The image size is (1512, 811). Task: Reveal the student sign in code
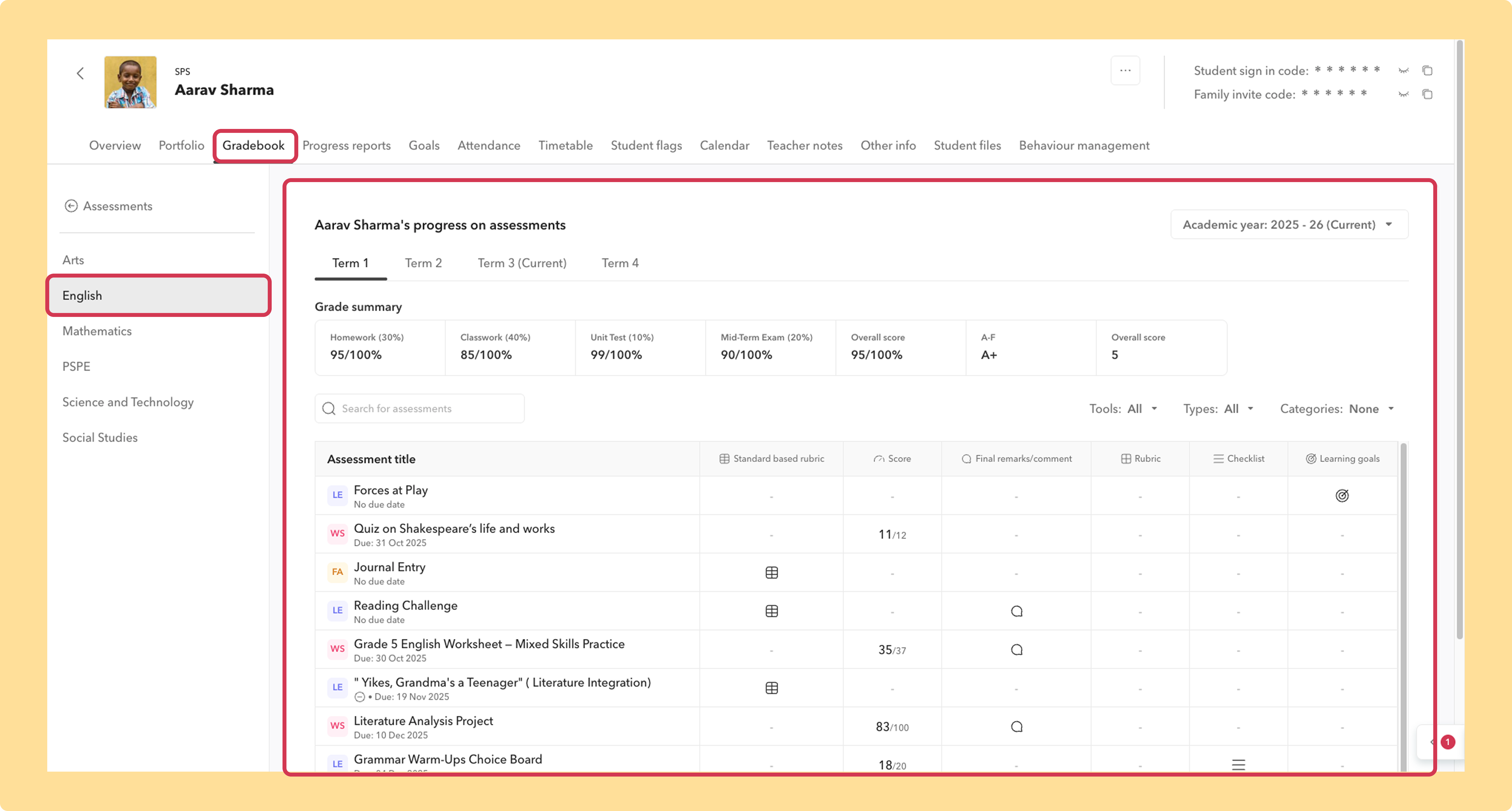[1403, 70]
